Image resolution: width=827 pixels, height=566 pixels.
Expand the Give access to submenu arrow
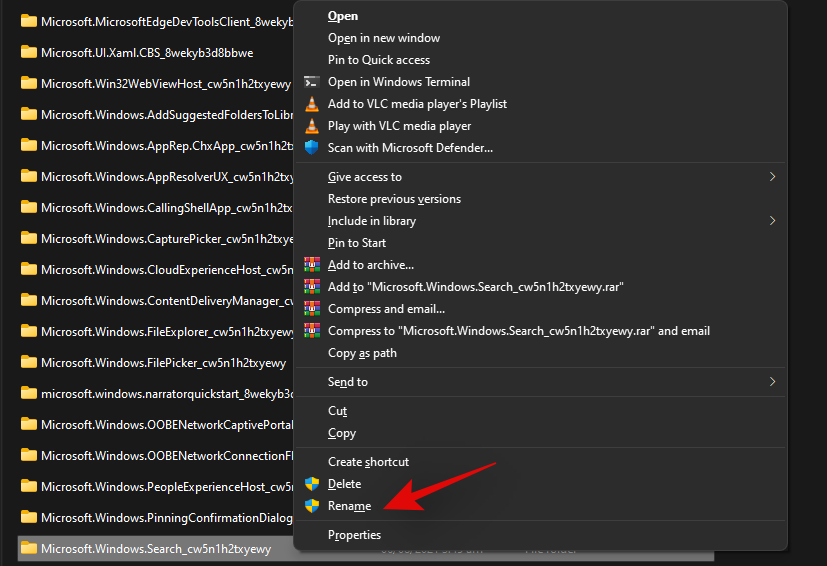pyautogui.click(x=772, y=177)
